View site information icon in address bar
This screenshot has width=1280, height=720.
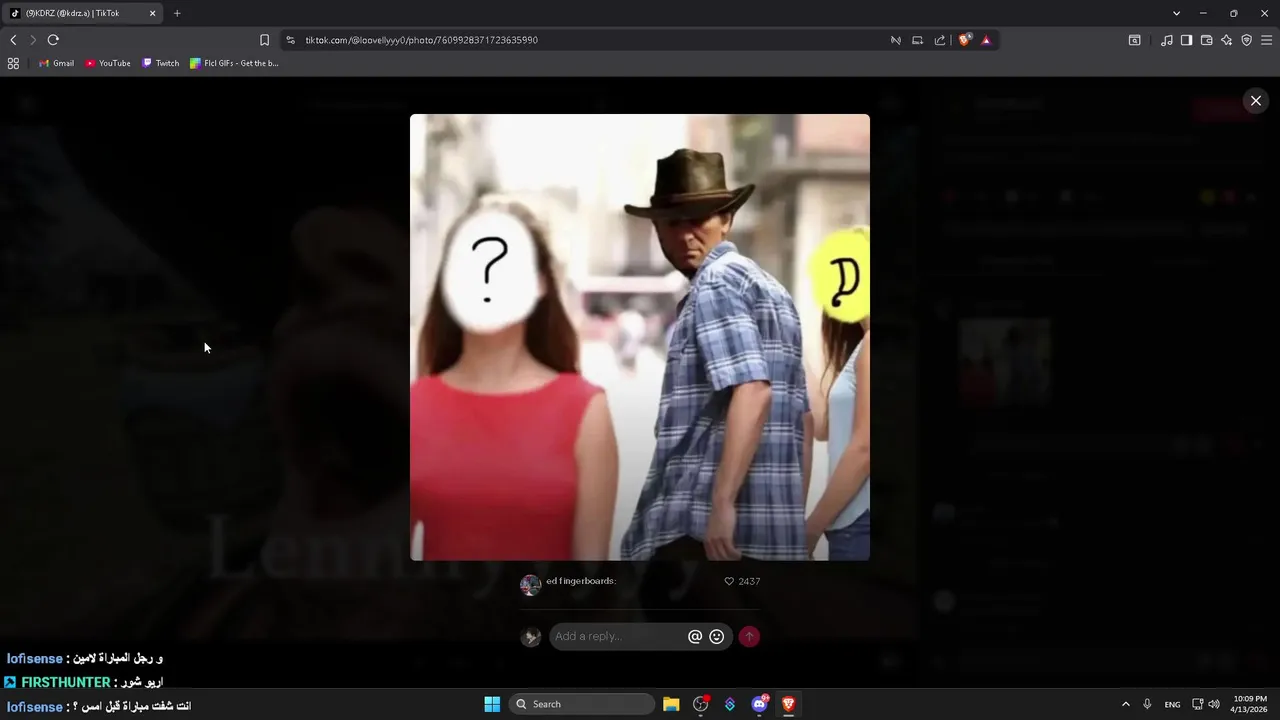click(290, 40)
